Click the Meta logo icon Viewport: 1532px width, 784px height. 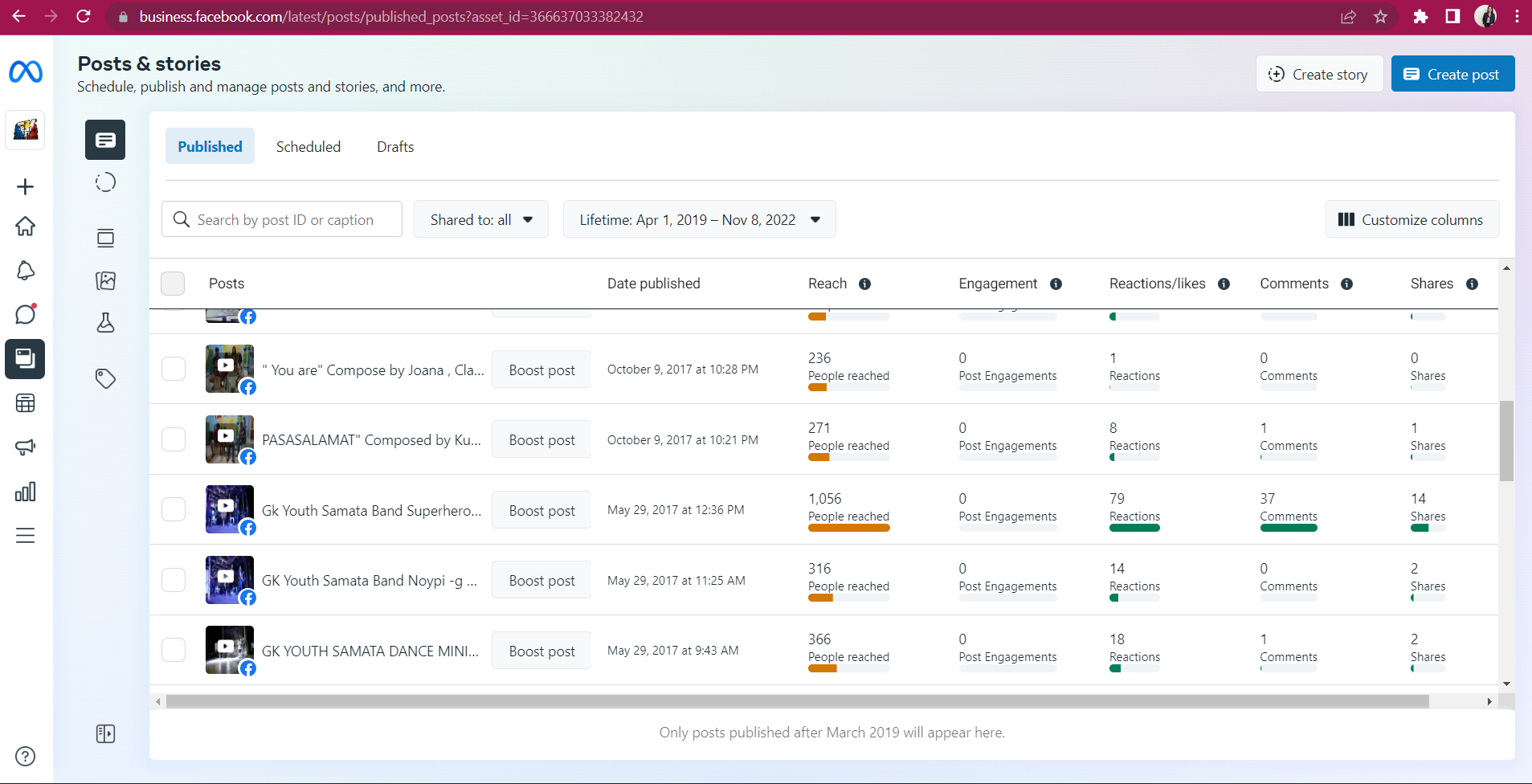tap(26, 72)
